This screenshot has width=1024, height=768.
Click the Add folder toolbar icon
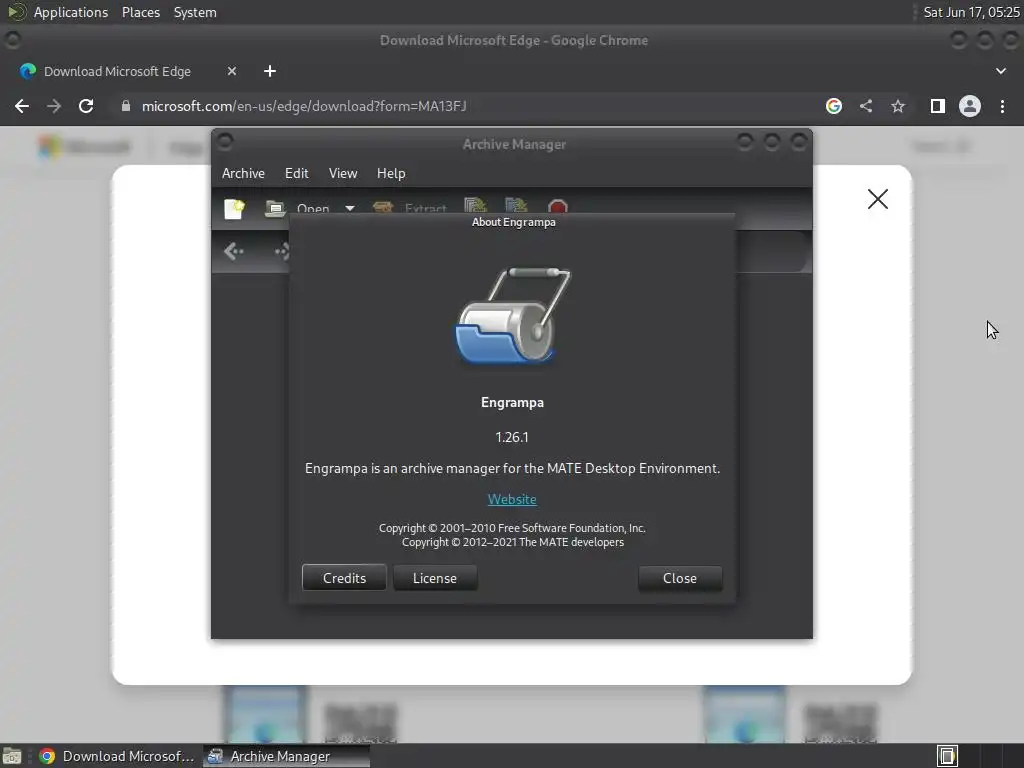516,206
